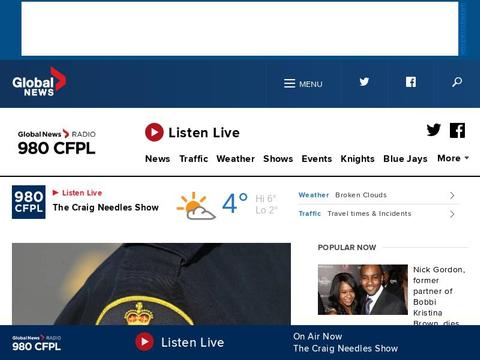Viewport: 480px width, 360px height.
Task: Open the police uniform lead story image
Action: click(151, 284)
